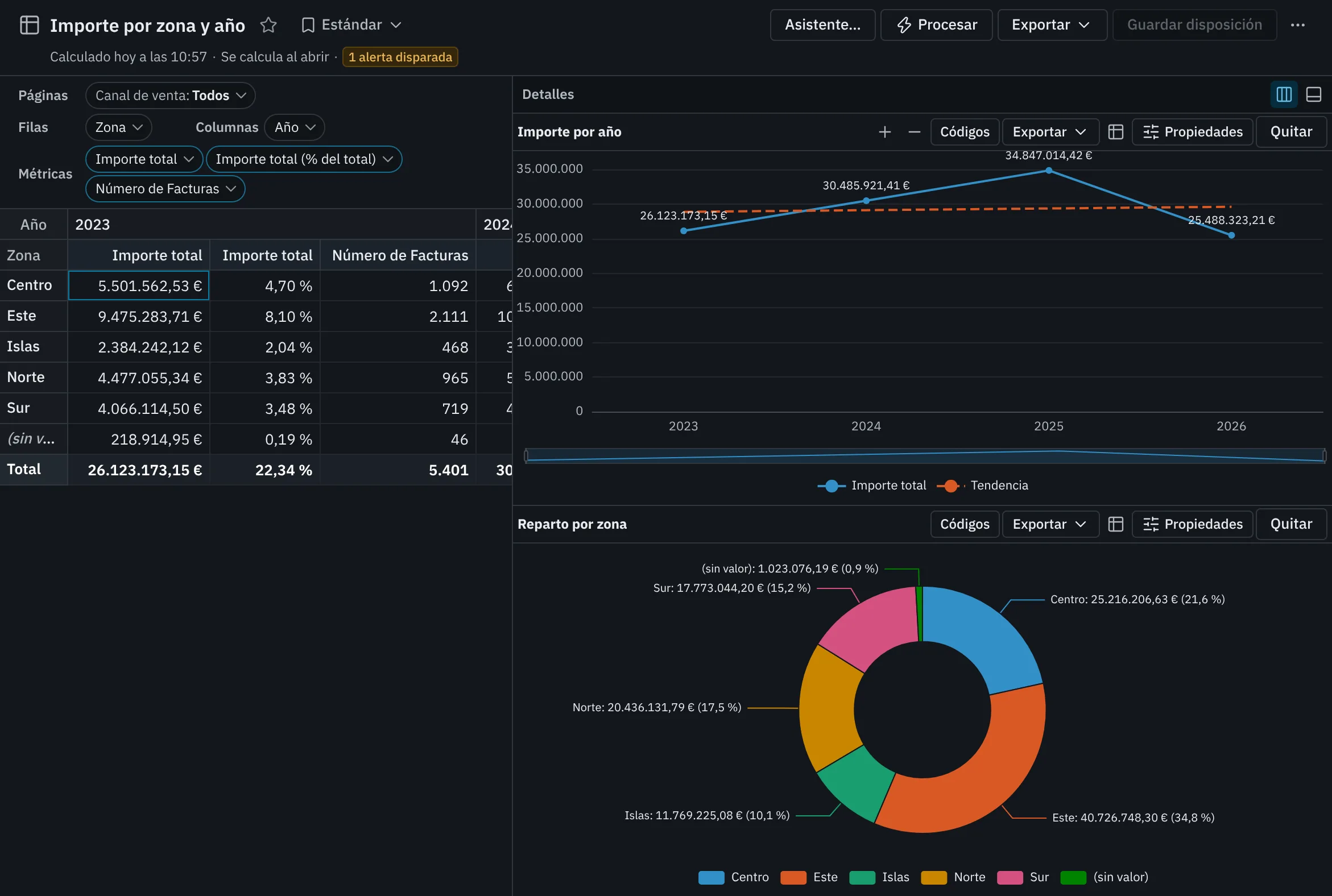Toggle Códigos in Reparto por zona panel
This screenshot has height=896, width=1332.
click(965, 524)
